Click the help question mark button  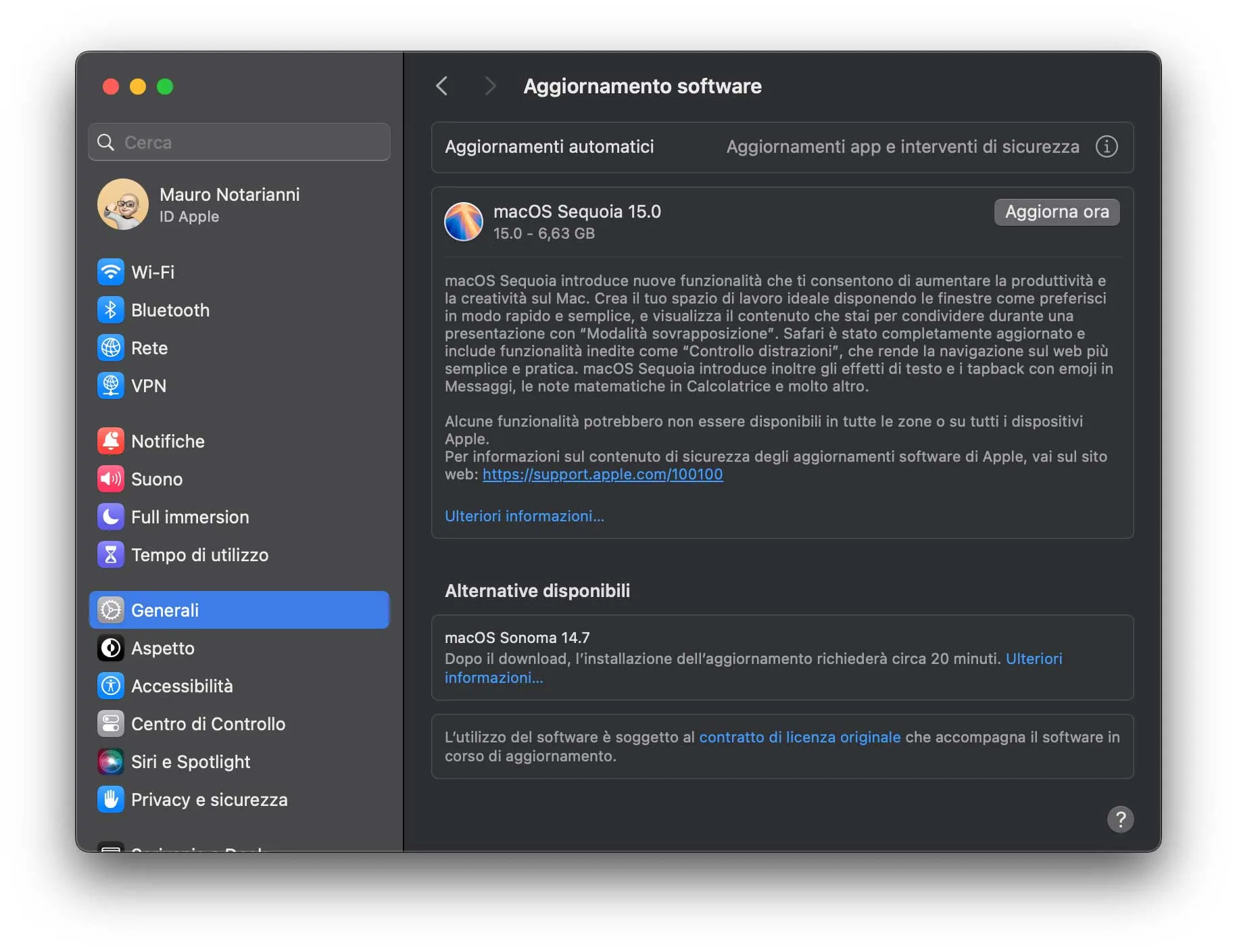1120,819
